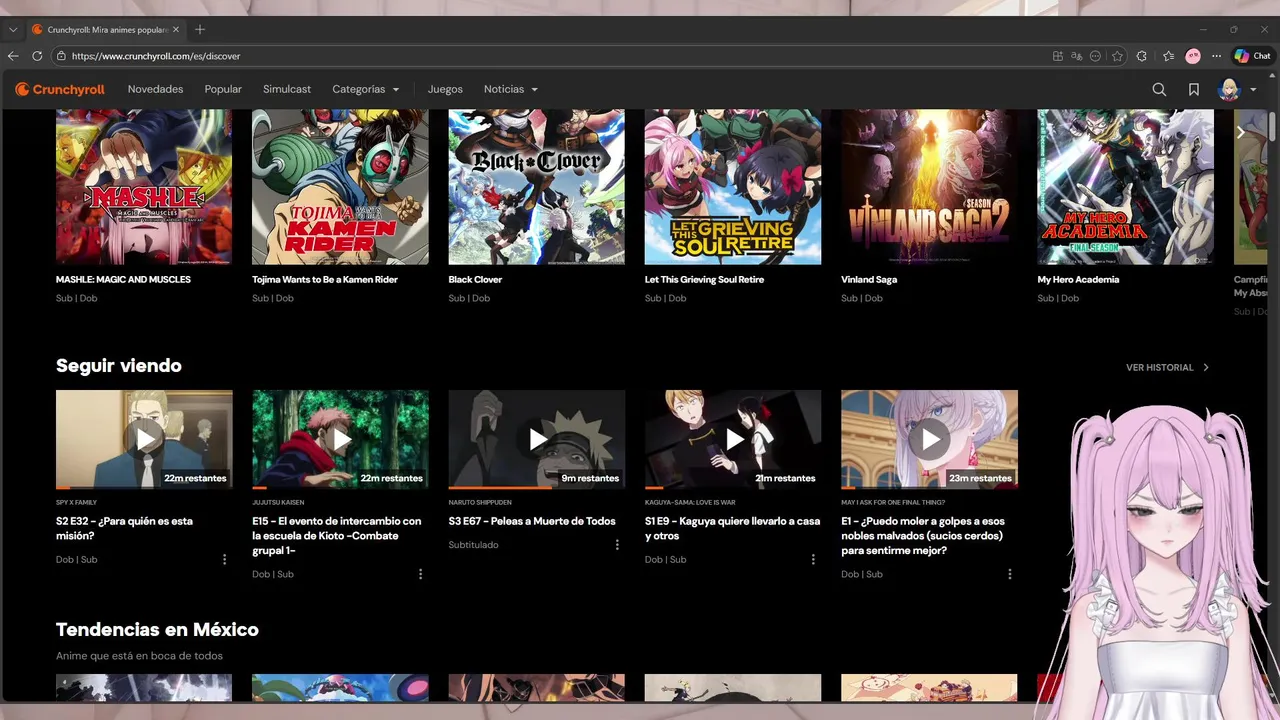Click JUJUTSU KAISEN series label
This screenshot has width=1280, height=720.
[x=278, y=502]
